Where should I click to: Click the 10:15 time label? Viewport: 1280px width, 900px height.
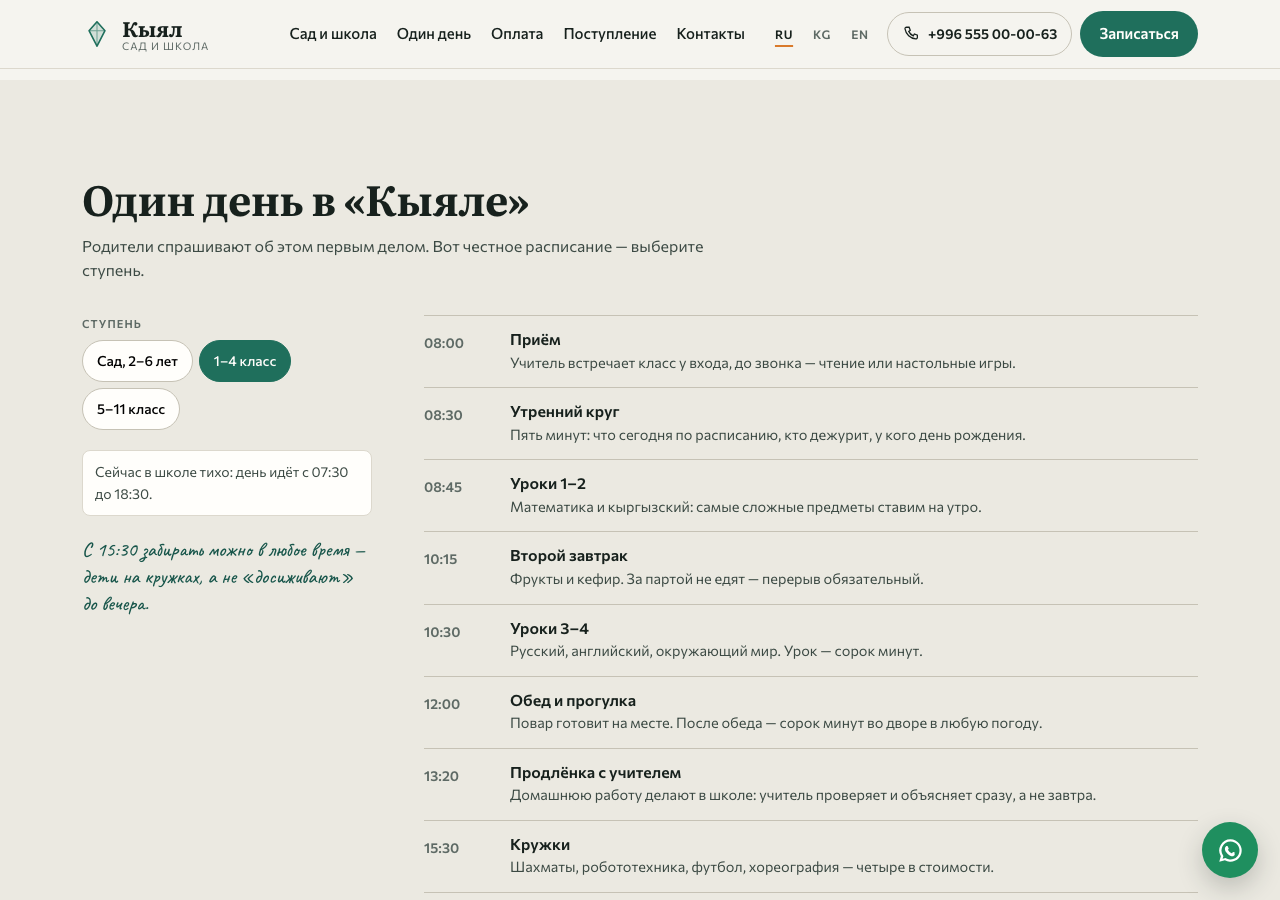[x=441, y=559]
